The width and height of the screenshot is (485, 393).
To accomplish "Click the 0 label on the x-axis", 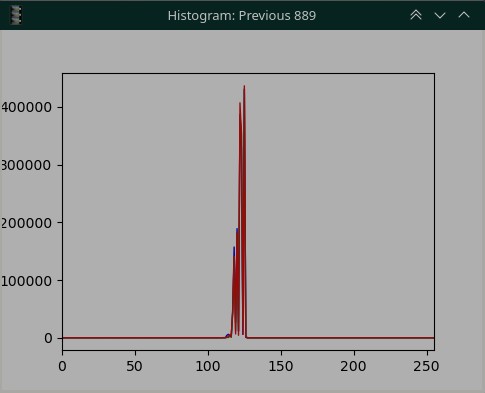I will (62, 366).
